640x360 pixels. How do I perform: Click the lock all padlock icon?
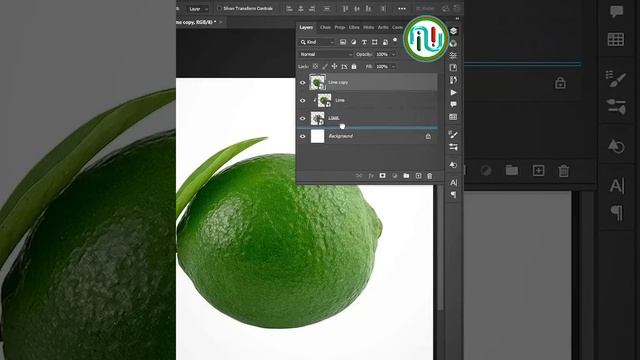coord(354,66)
